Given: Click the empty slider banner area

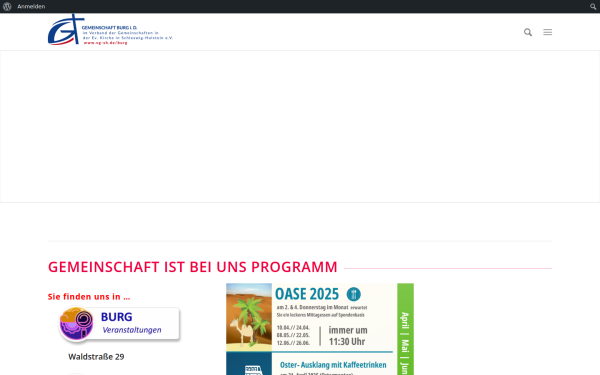Looking at the screenshot, I should pyautogui.click(x=300, y=126).
